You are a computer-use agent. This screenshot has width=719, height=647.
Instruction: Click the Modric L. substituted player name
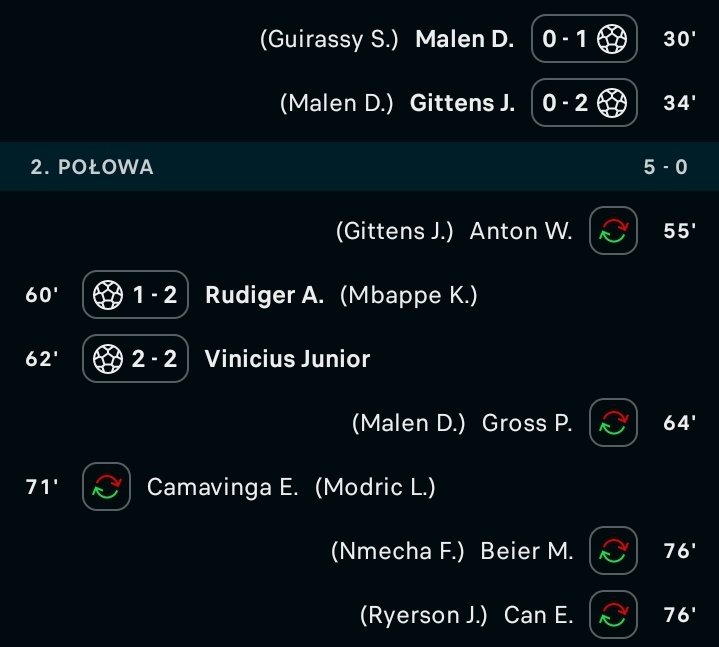[x=375, y=487]
